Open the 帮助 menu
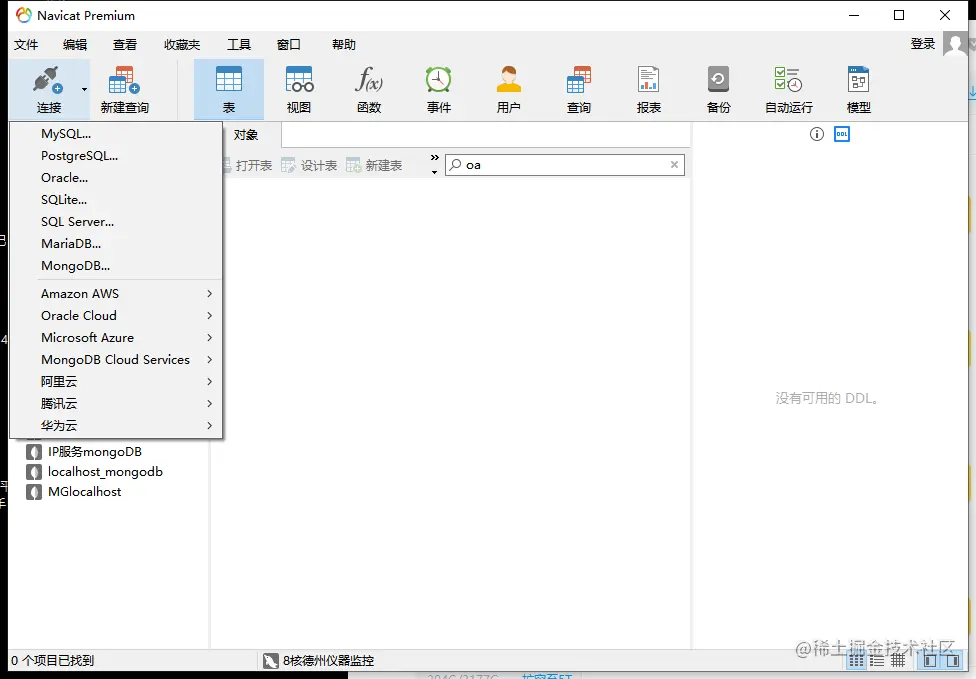Viewport: 976px width, 679px height. 344,44
